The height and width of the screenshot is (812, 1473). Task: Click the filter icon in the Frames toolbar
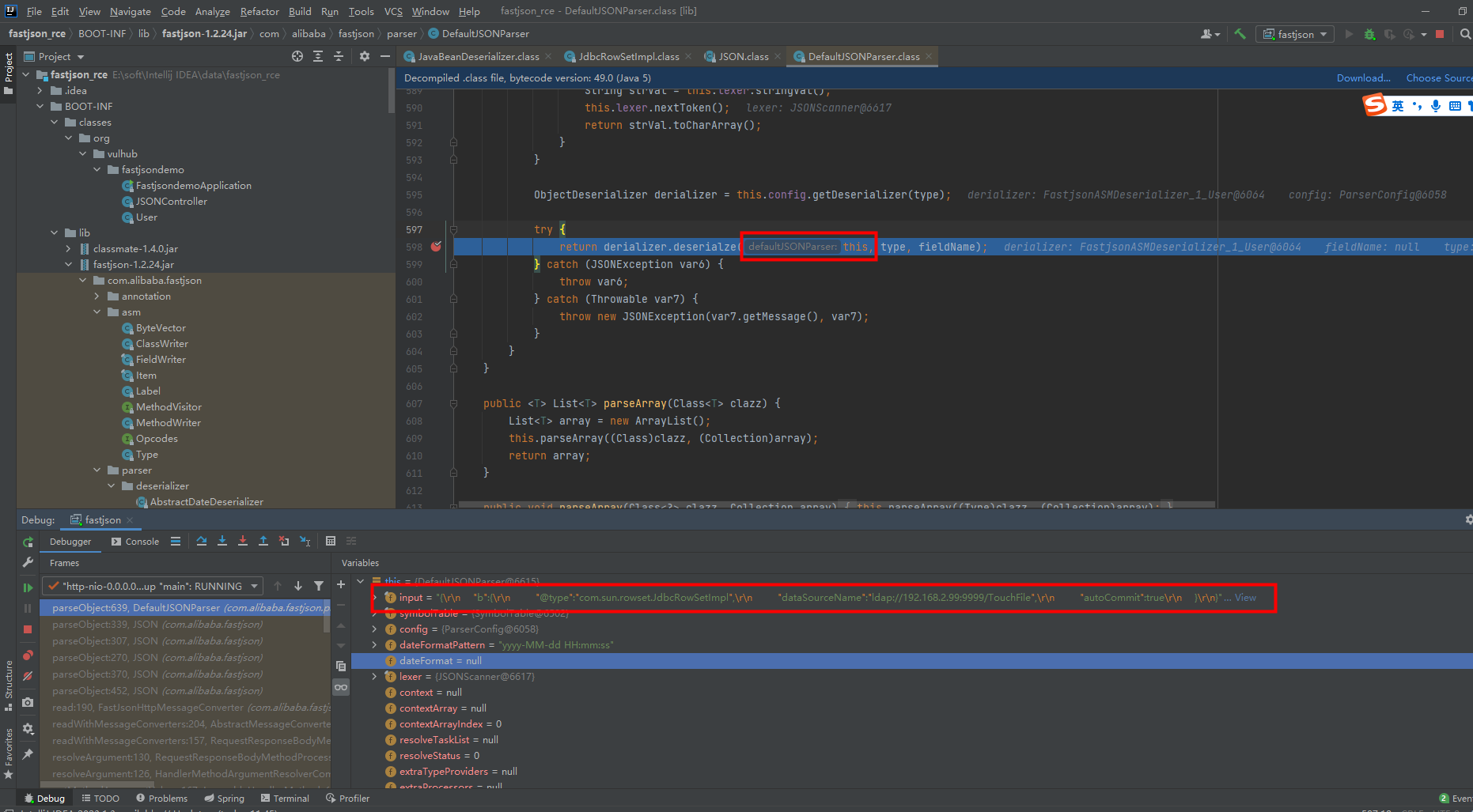(x=319, y=586)
